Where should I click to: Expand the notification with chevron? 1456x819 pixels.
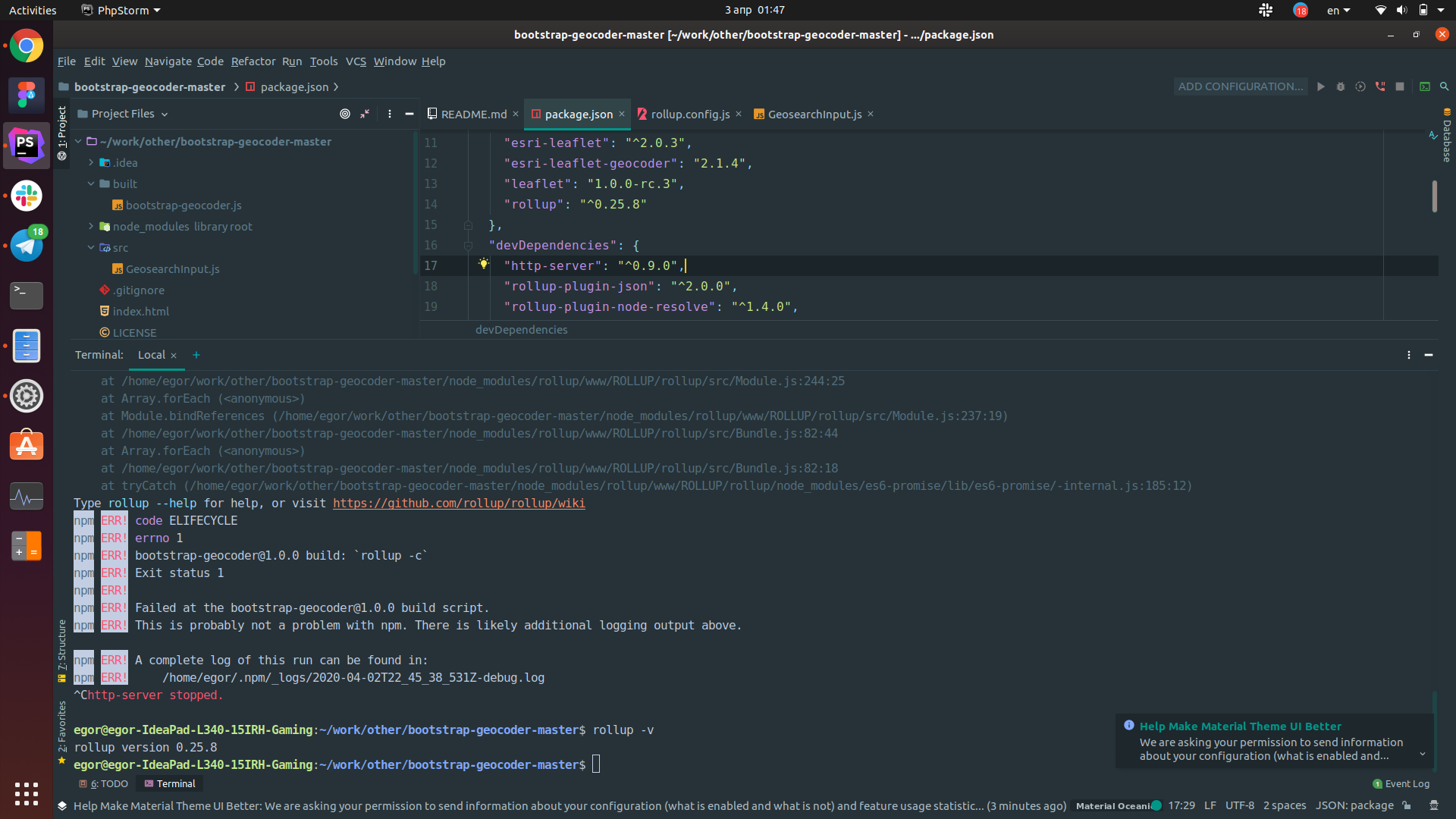pos(1423,754)
